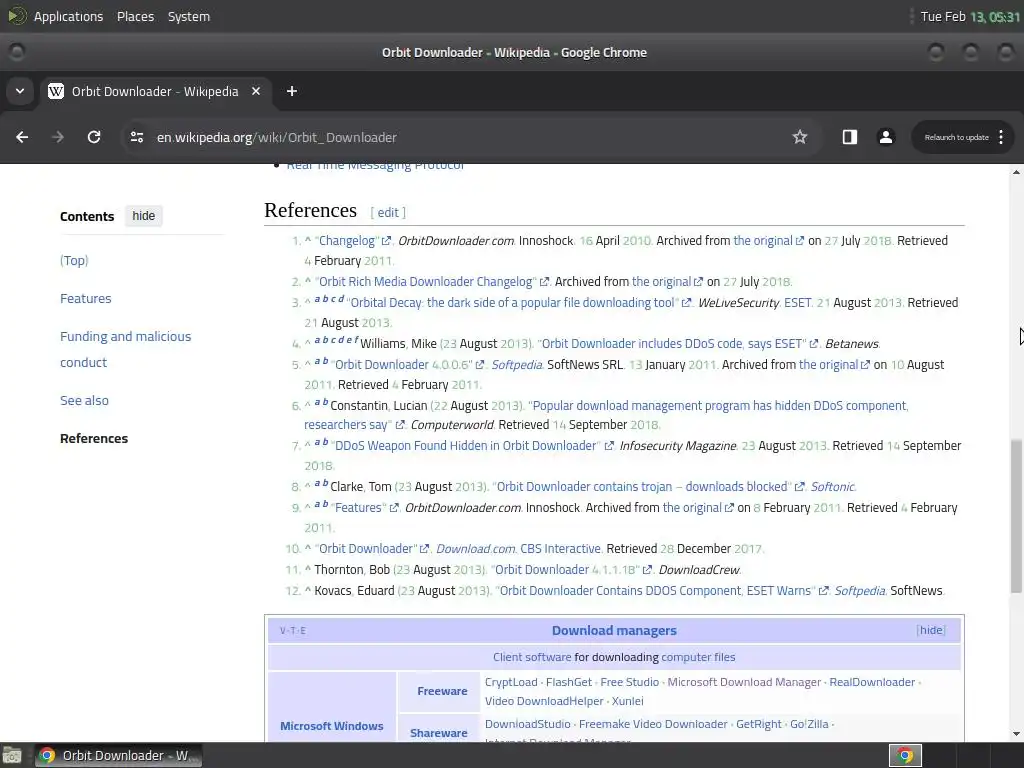Open "Orbit Downloader includes DDoS code" link
Screen dimensions: 1024x768
(672, 344)
